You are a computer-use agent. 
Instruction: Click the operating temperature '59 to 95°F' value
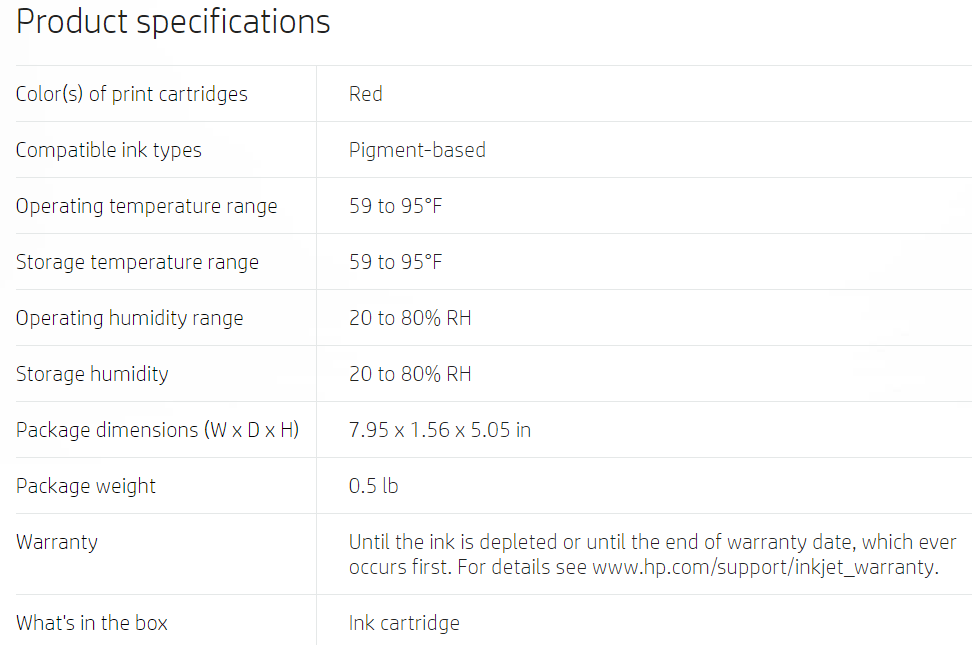pos(395,206)
